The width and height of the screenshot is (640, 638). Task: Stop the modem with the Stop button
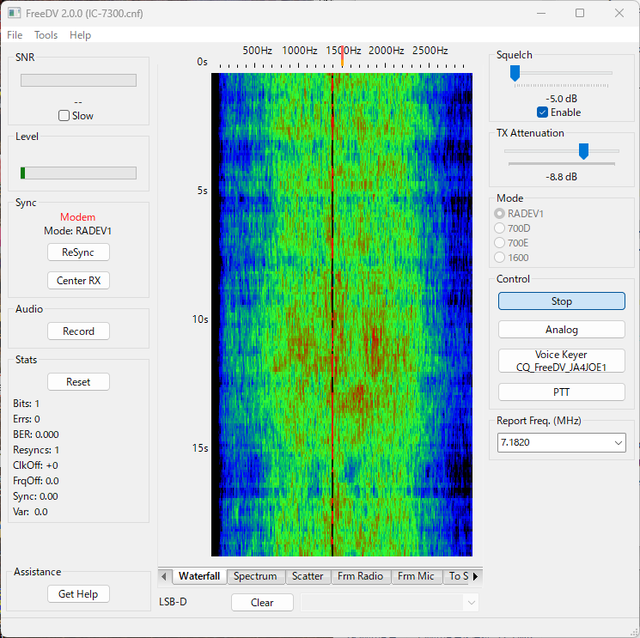[561, 301]
